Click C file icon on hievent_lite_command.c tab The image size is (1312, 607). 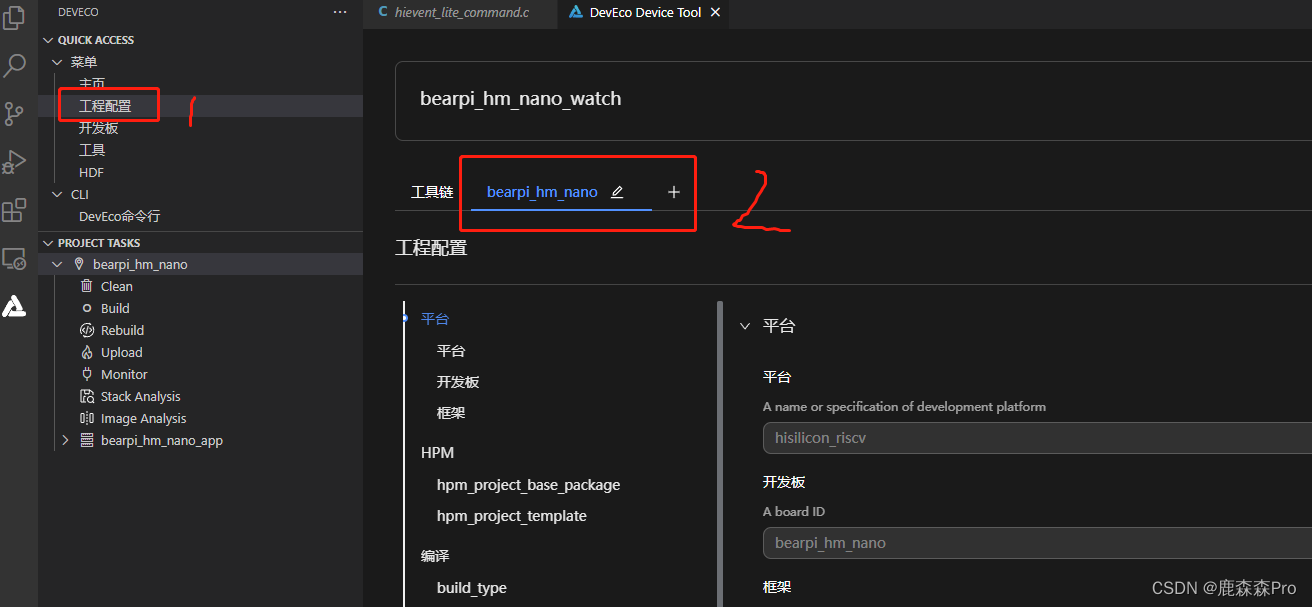pos(383,13)
